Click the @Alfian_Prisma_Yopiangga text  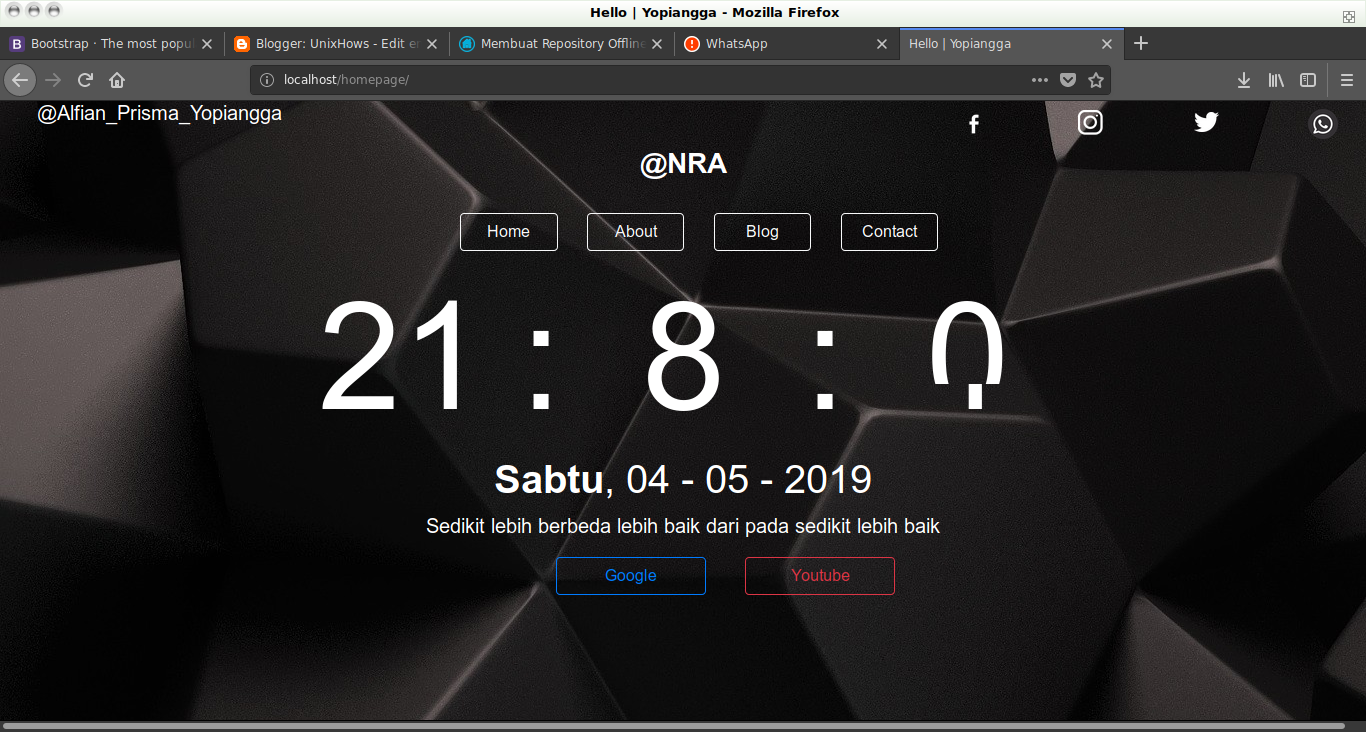click(159, 114)
